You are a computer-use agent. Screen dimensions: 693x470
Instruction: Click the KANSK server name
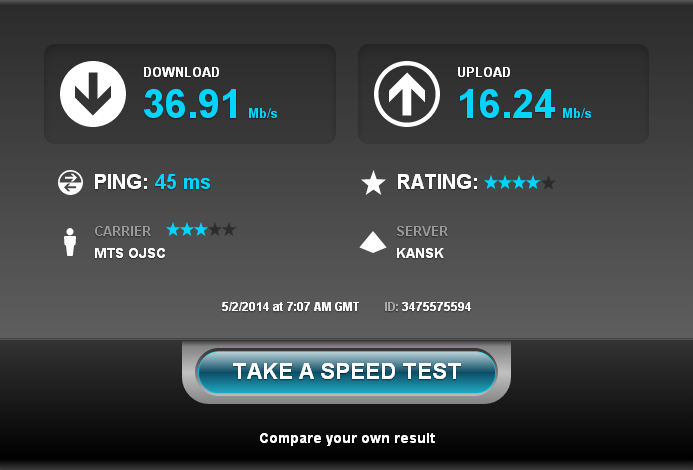420,253
